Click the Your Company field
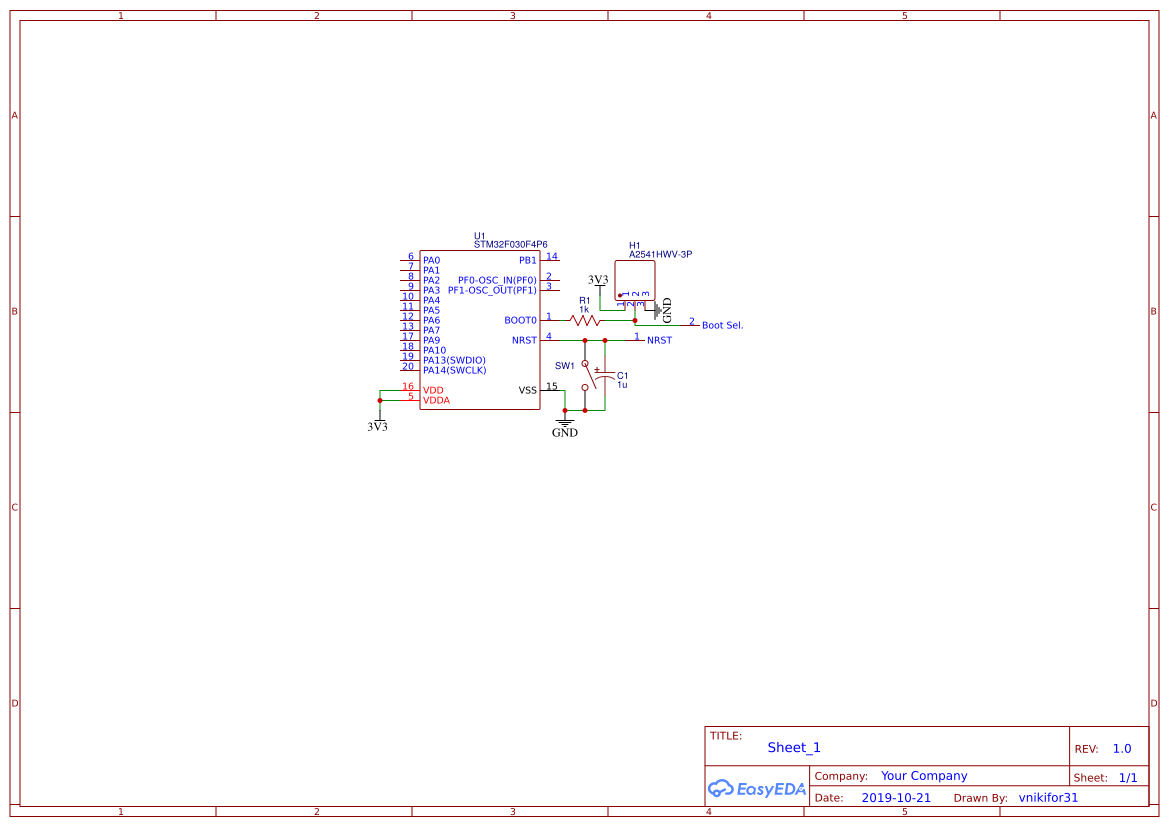Image resolution: width=1169 pixels, height=827 pixels. pos(923,775)
